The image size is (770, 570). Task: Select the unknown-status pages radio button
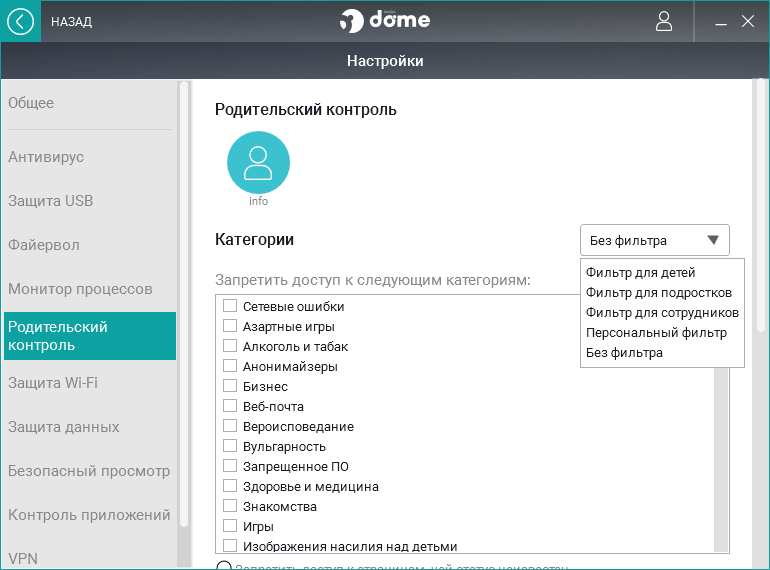coord(225,567)
